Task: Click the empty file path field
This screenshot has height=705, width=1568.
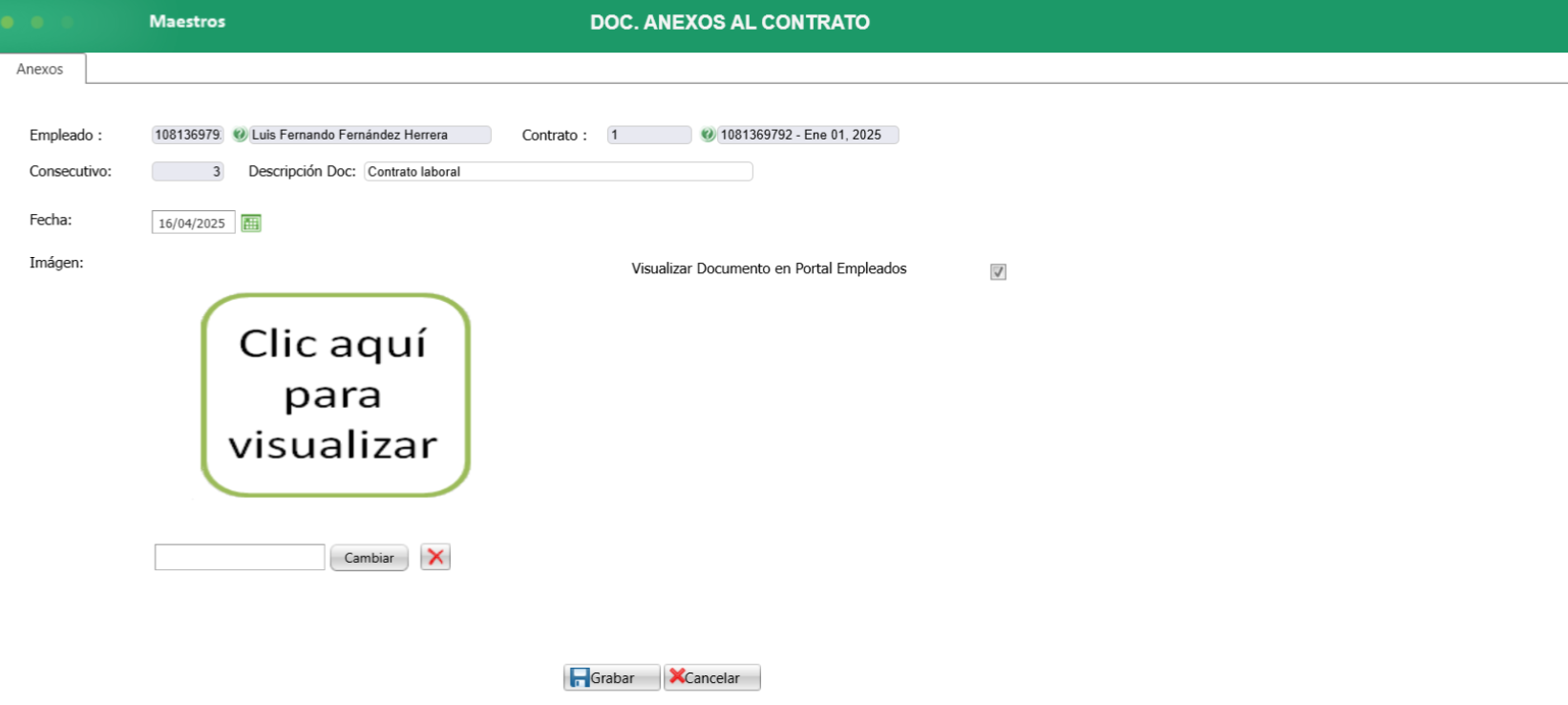Action: pyautogui.click(x=240, y=557)
